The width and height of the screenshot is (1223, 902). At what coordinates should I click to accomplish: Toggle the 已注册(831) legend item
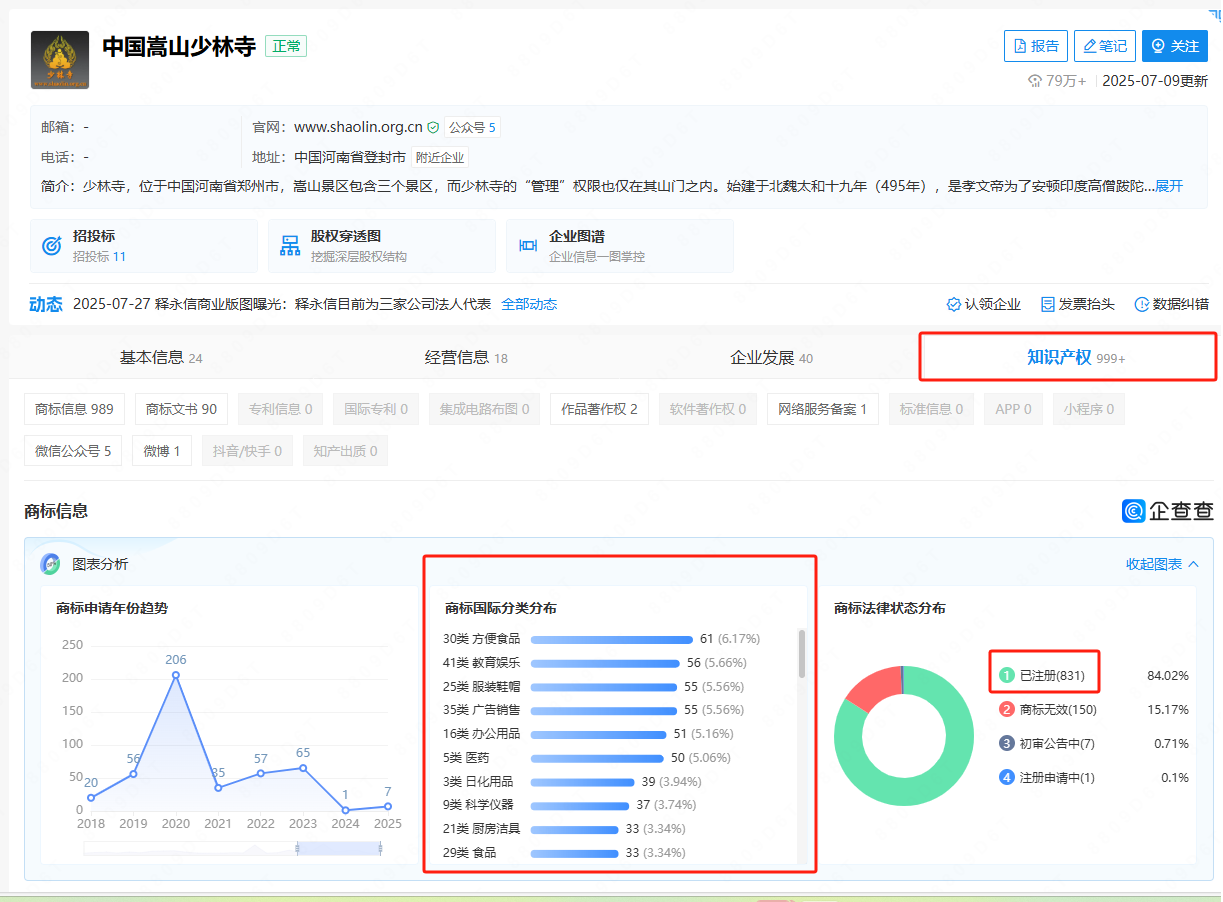pyautogui.click(x=1043, y=676)
